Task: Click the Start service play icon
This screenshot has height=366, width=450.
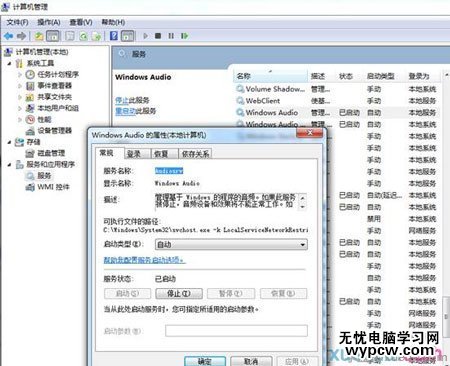Action: [x=145, y=36]
